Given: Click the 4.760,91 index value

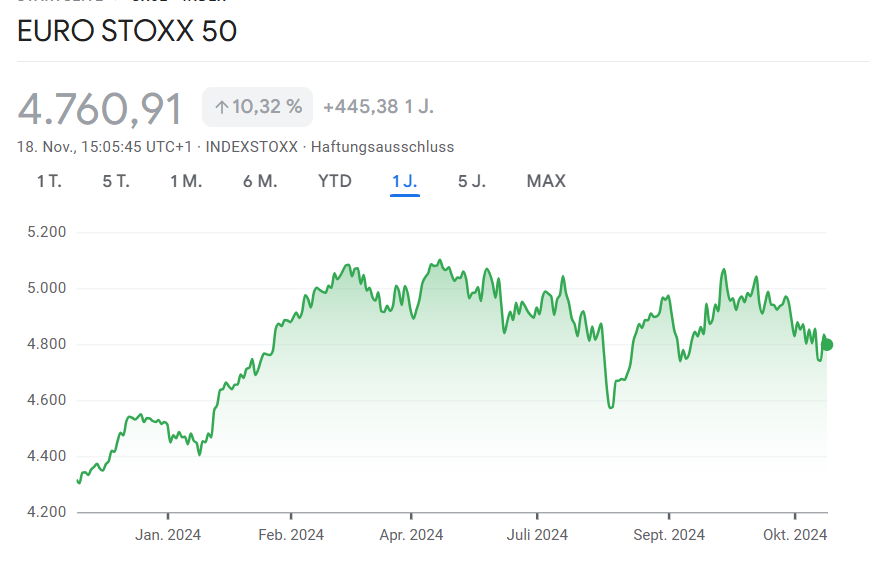Looking at the screenshot, I should [x=100, y=109].
